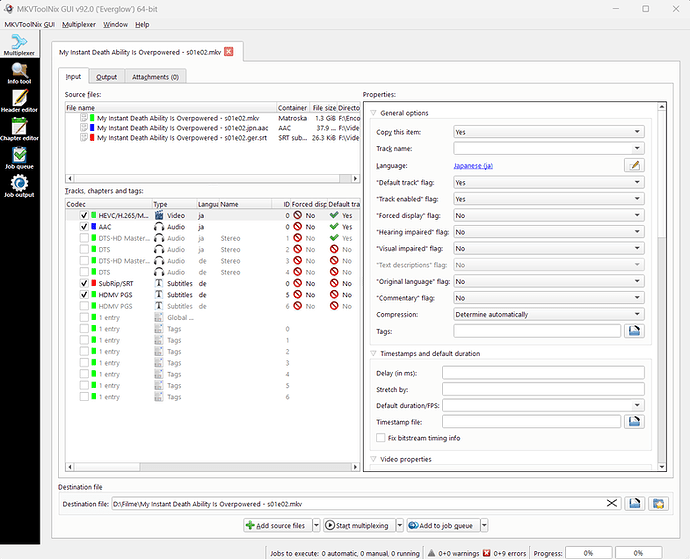Screen dimensions: 690x559
Task: Open the 'Copy this item' dropdown
Action: pos(549,132)
